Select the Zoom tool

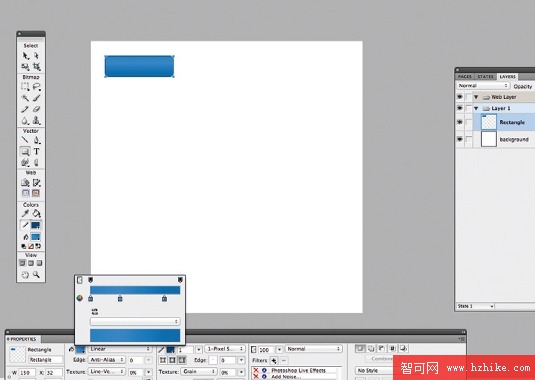tap(36, 275)
